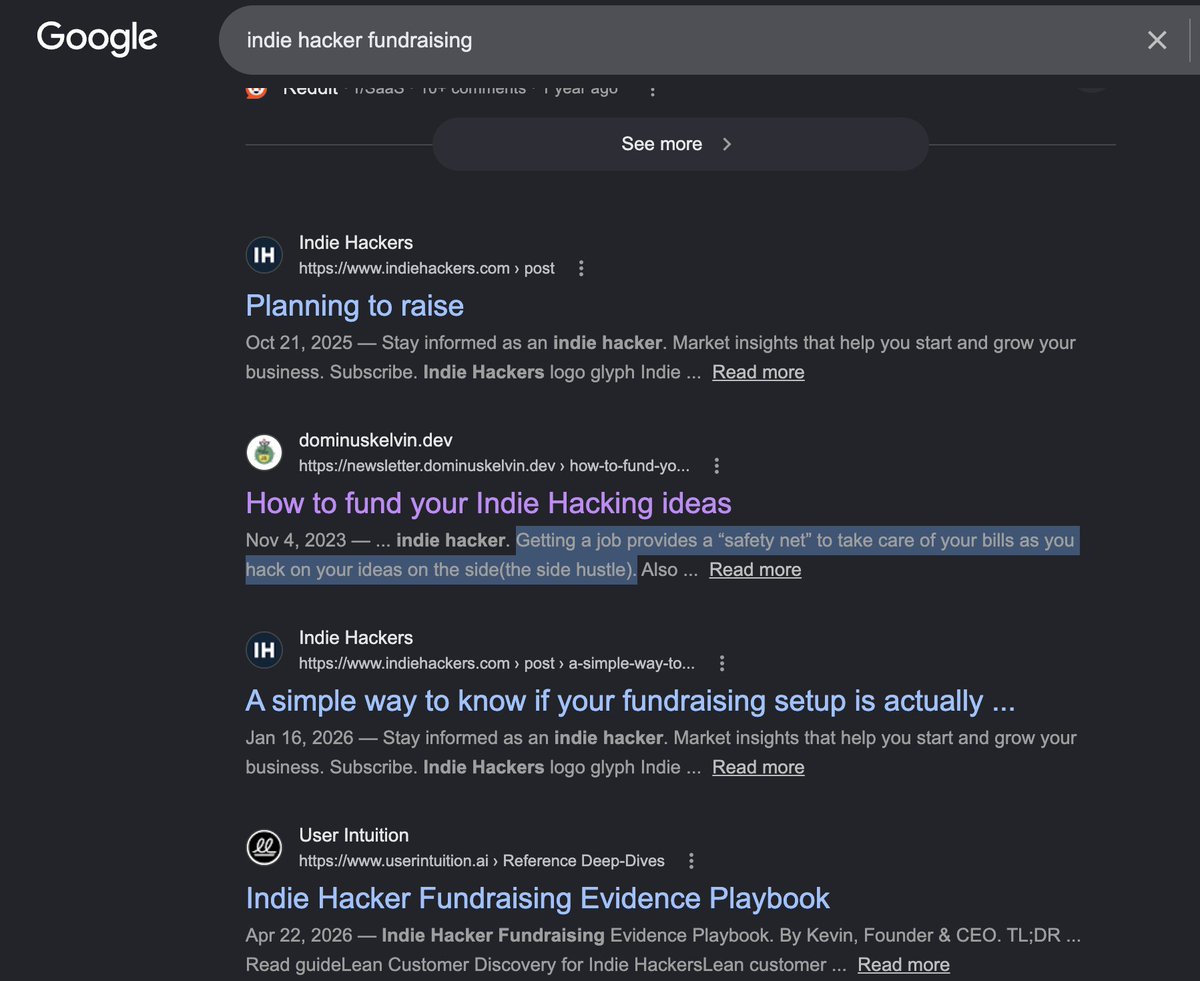Click Indie Hackers favicon beside Planning to raise

point(264,256)
